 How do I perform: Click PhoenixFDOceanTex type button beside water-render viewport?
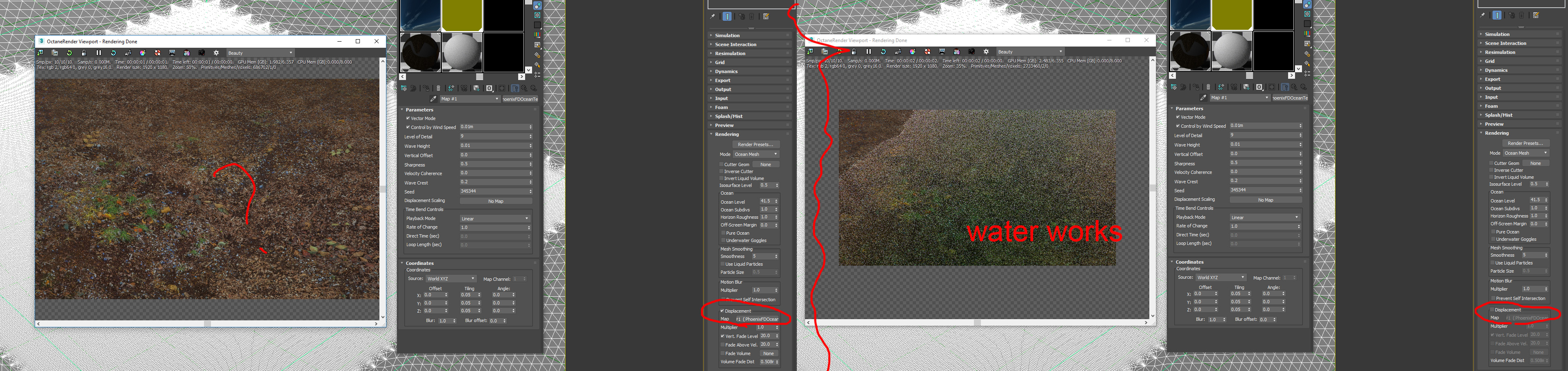pos(1291,98)
